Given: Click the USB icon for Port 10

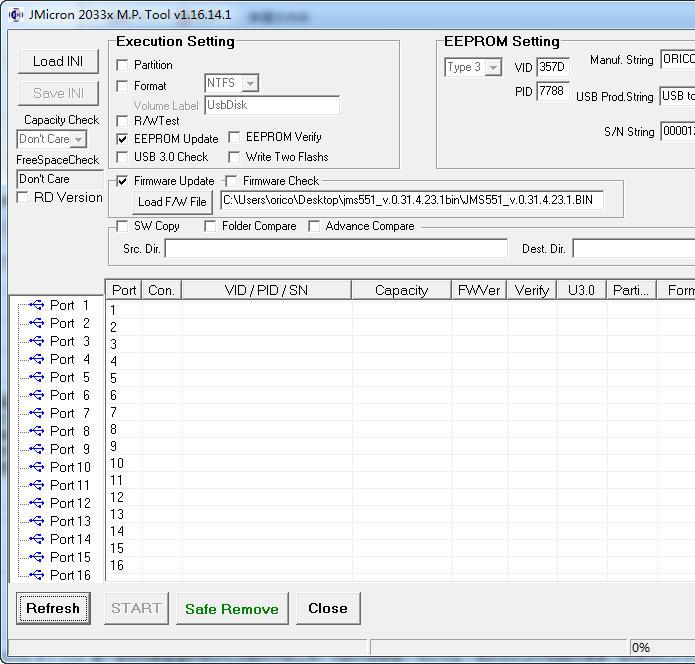Looking at the screenshot, I should pos(37,467).
